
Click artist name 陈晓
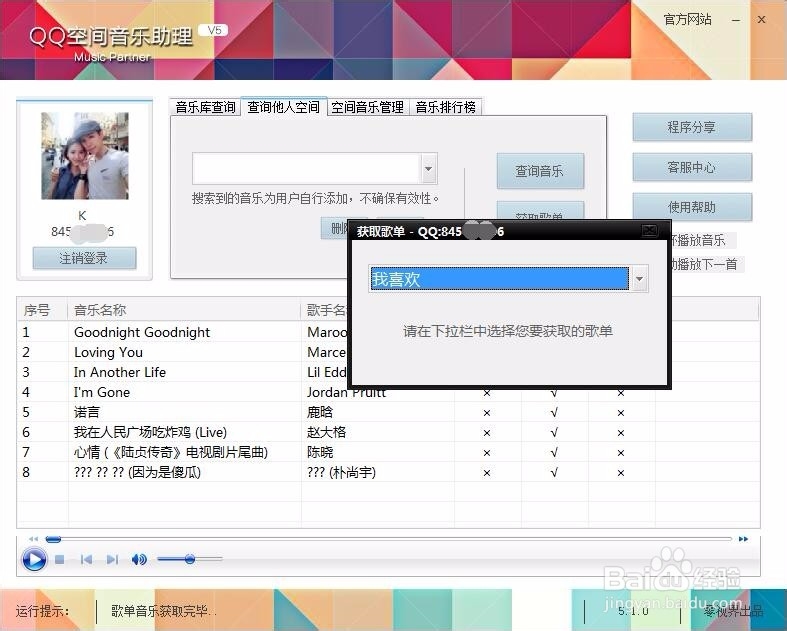point(320,453)
